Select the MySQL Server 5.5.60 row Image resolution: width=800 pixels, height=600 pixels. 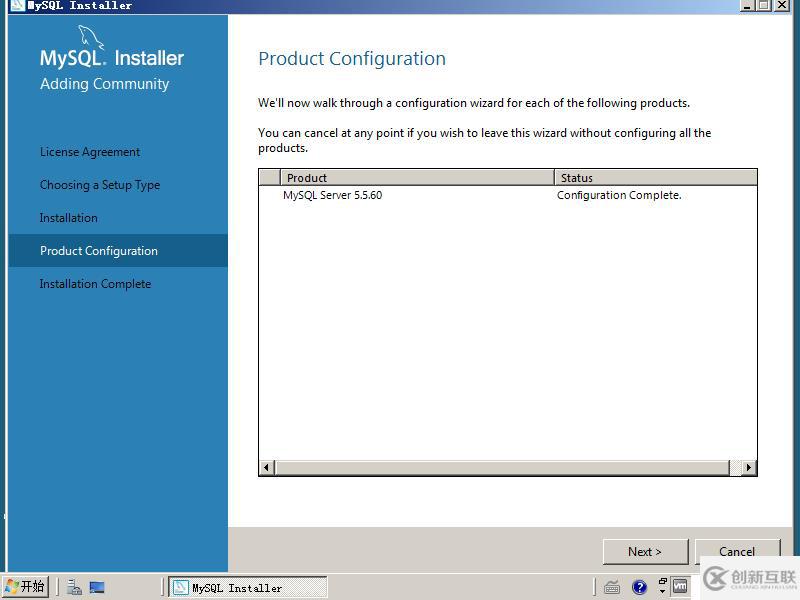coord(508,195)
